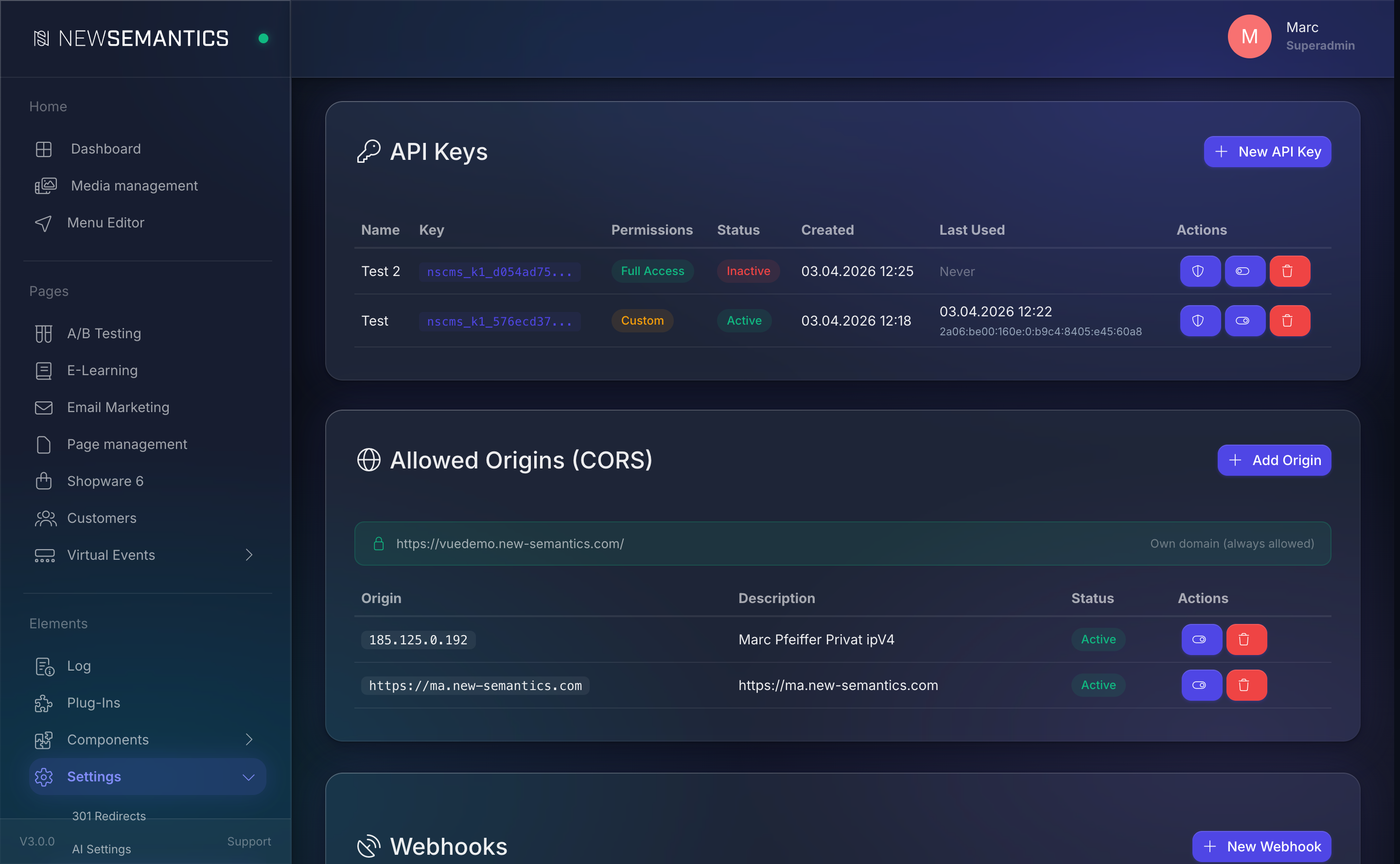Click the Created column header

pos(827,230)
